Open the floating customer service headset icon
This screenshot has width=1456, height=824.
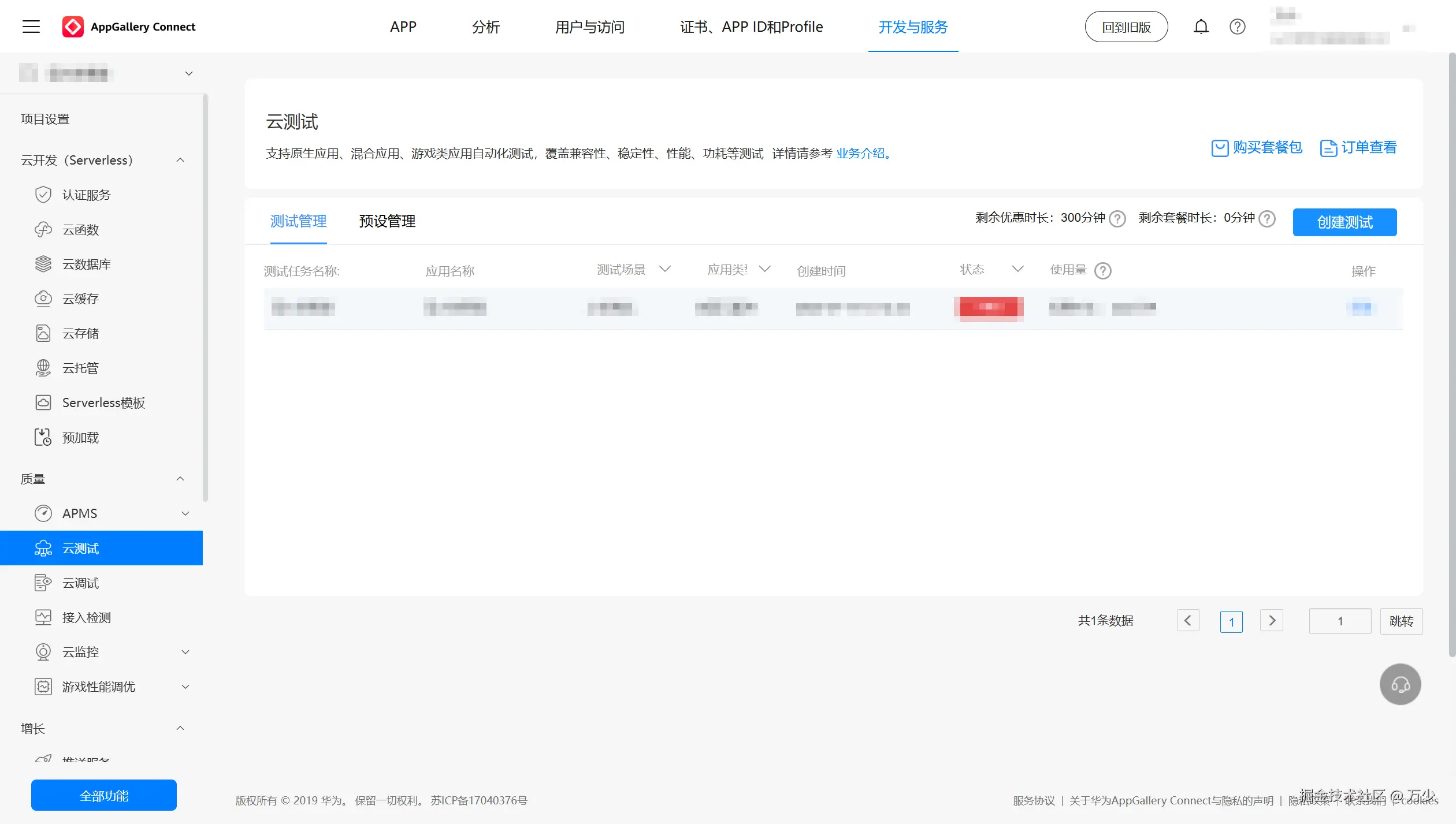[1400, 684]
